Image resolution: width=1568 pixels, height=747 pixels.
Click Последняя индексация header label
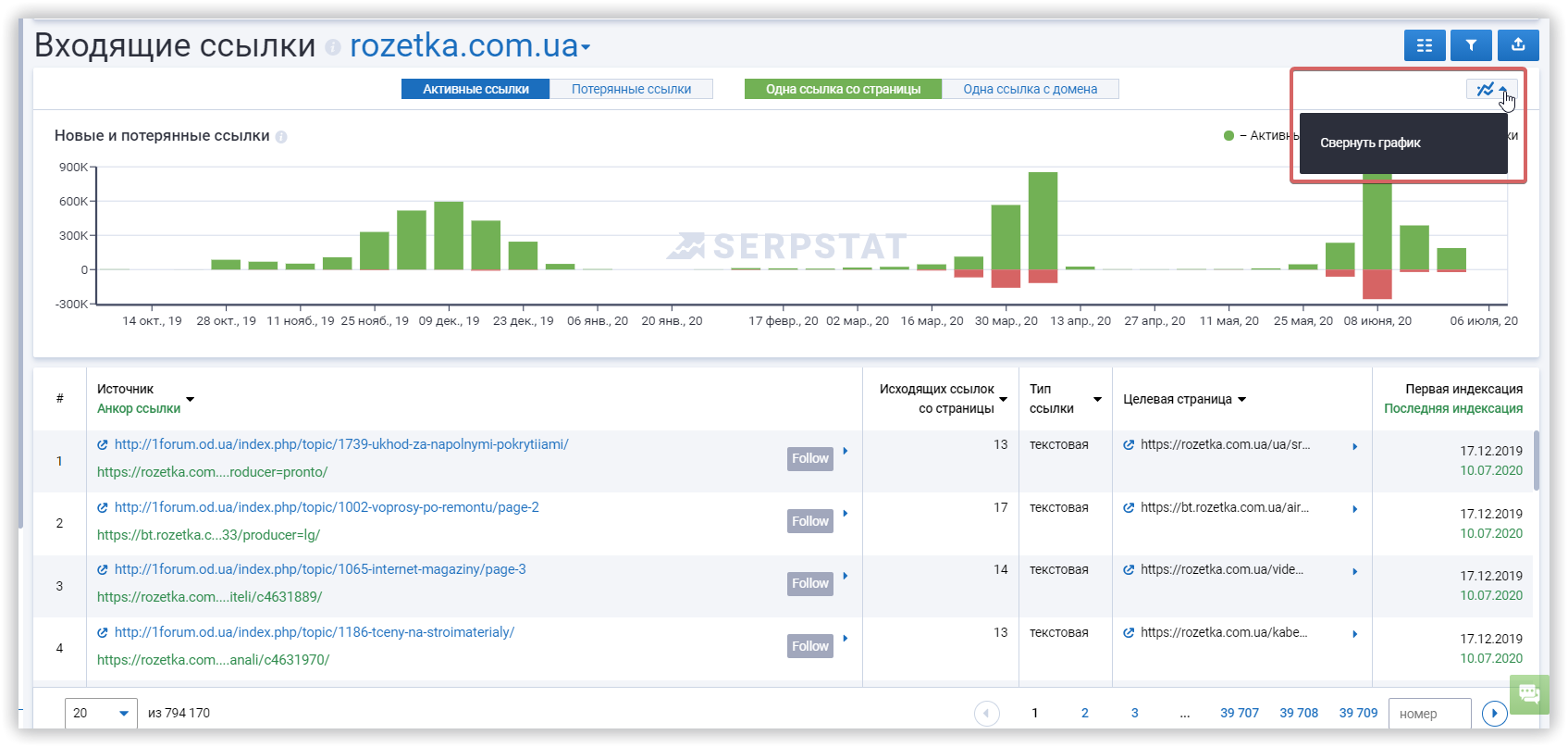tap(1453, 408)
